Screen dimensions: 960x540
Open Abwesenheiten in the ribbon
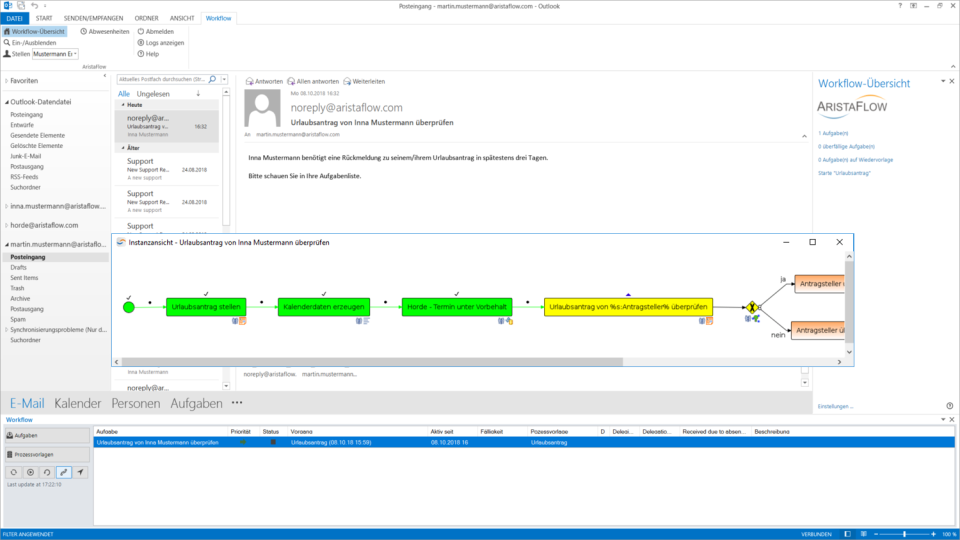[x=105, y=31]
